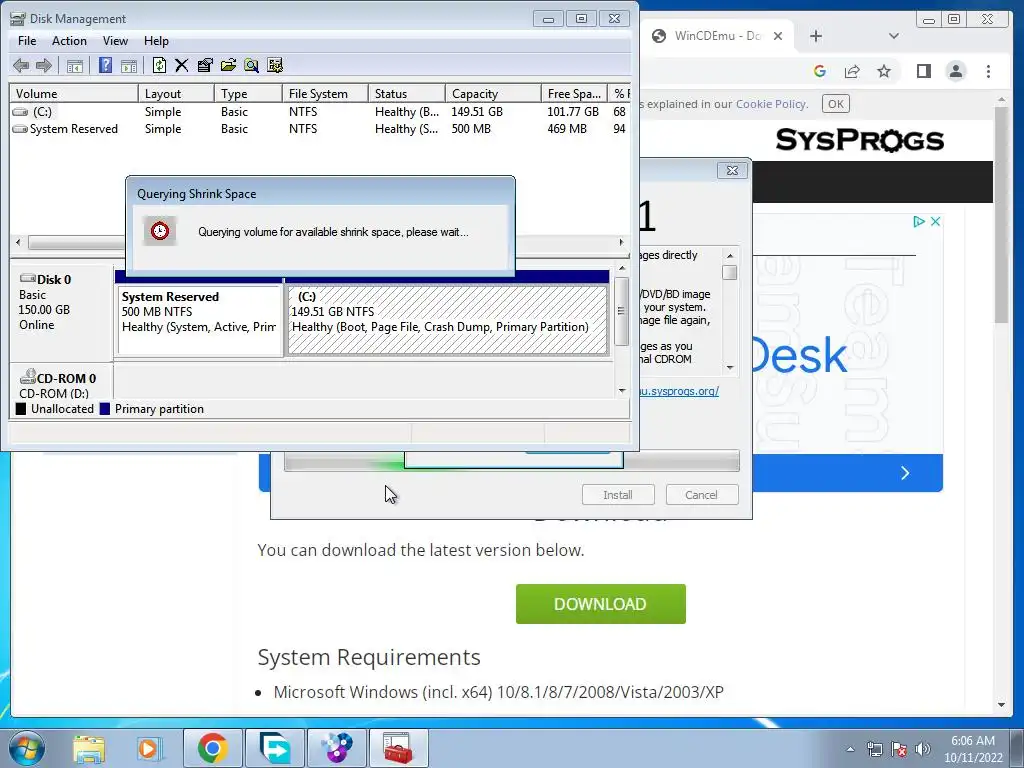Click the open folder toolbar icon
This screenshot has width=1024, height=768.
point(228,65)
